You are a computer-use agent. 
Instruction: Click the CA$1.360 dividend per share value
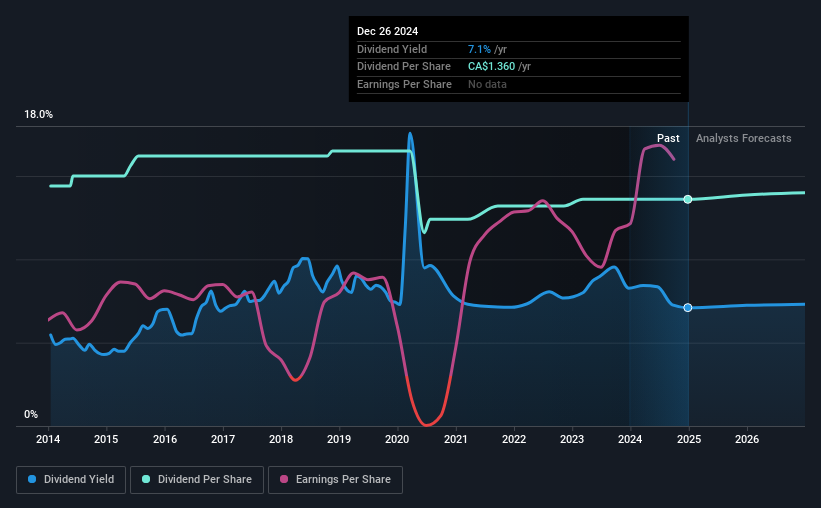tap(492, 67)
